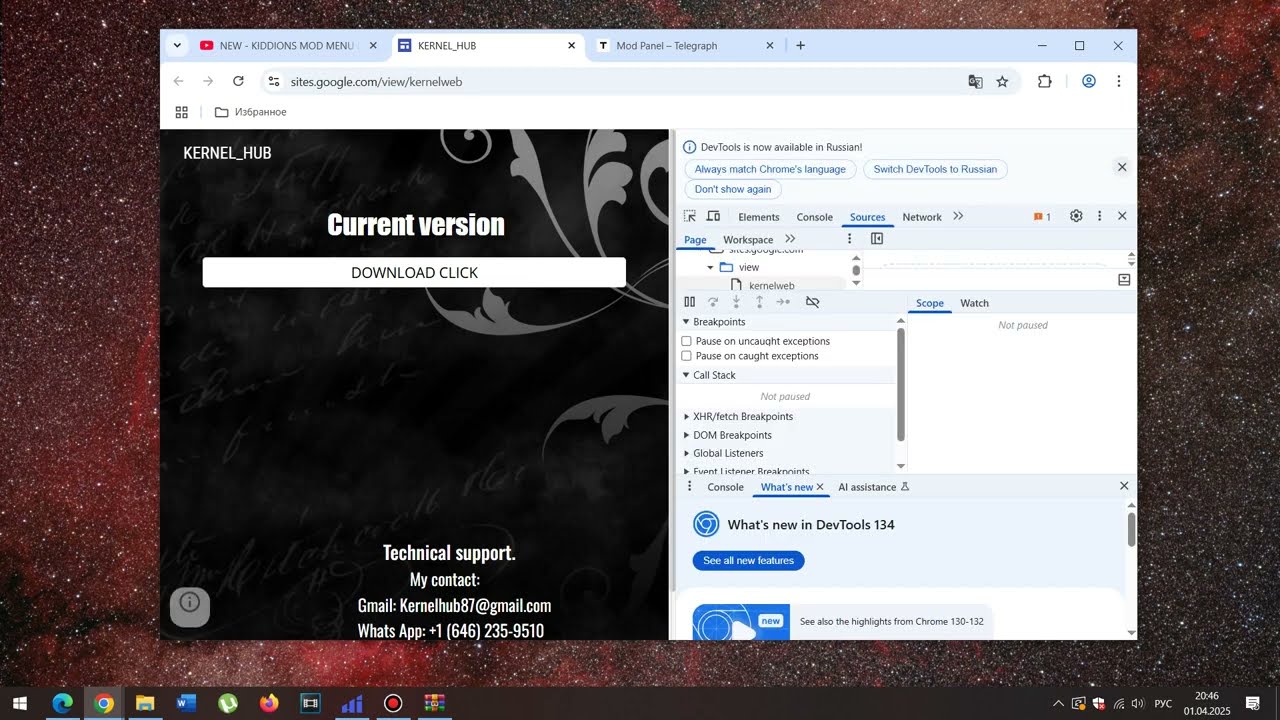The height and width of the screenshot is (720, 1280).
Task: Bookmark this page with the star icon
Action: [1002, 81]
